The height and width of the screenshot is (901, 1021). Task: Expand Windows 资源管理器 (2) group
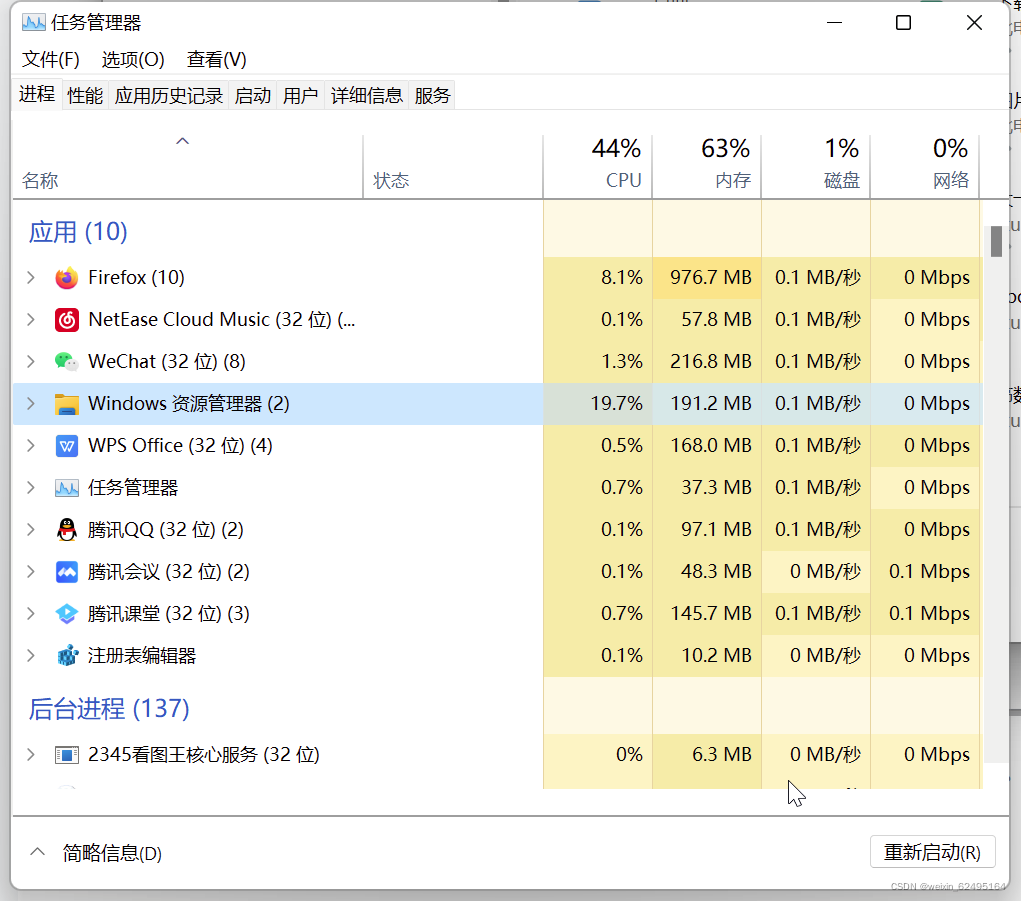click(31, 404)
